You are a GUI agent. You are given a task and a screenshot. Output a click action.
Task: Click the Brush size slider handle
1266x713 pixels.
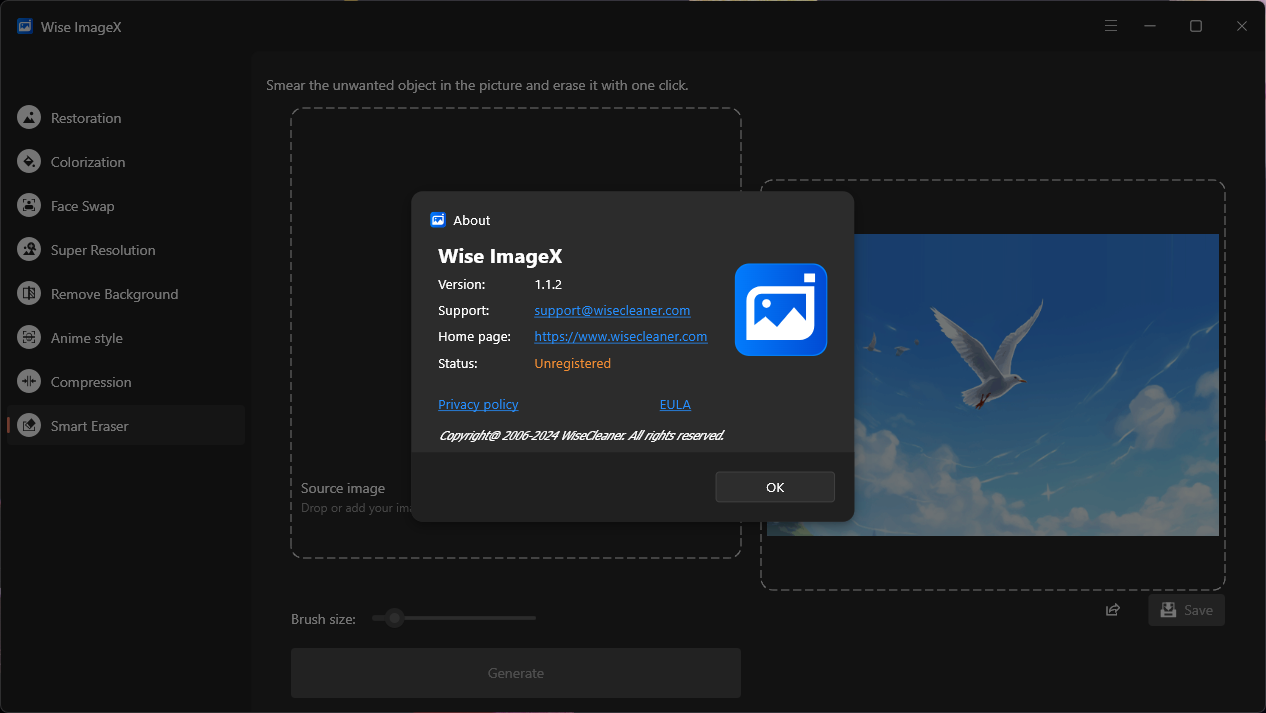click(395, 618)
